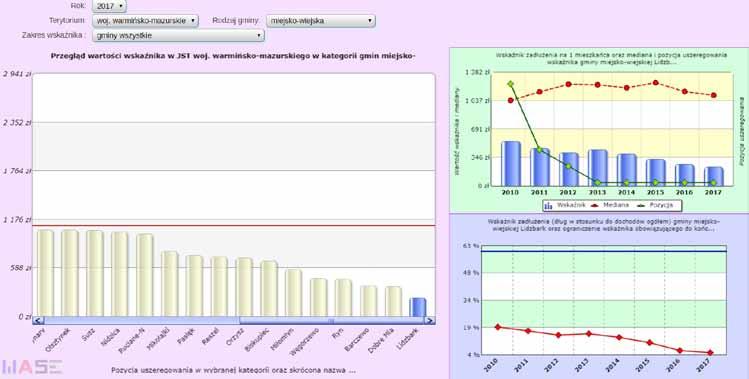Screen dimensions: 749x379
Task: Click the red 2015 Mediana marker
Action: pyautogui.click(x=656, y=83)
